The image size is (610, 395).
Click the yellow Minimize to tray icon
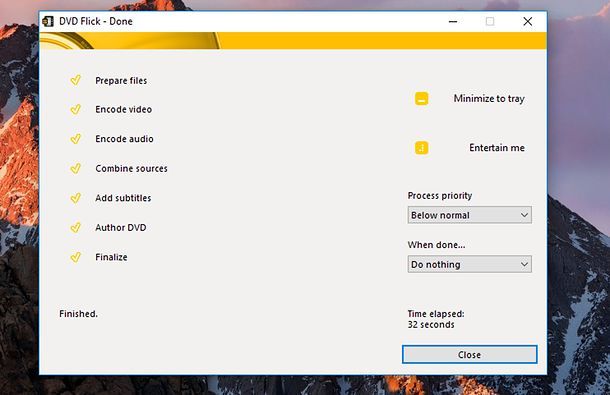click(421, 98)
